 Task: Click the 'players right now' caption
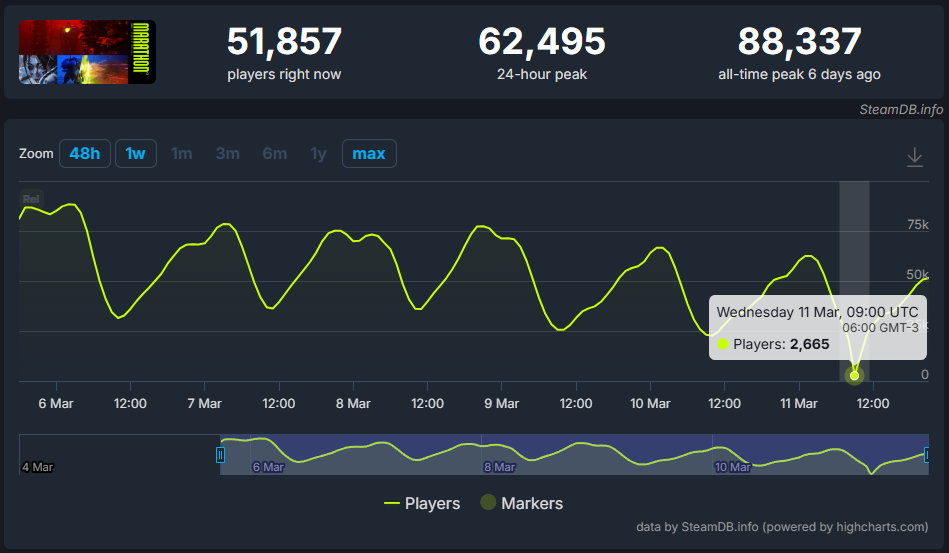point(284,74)
